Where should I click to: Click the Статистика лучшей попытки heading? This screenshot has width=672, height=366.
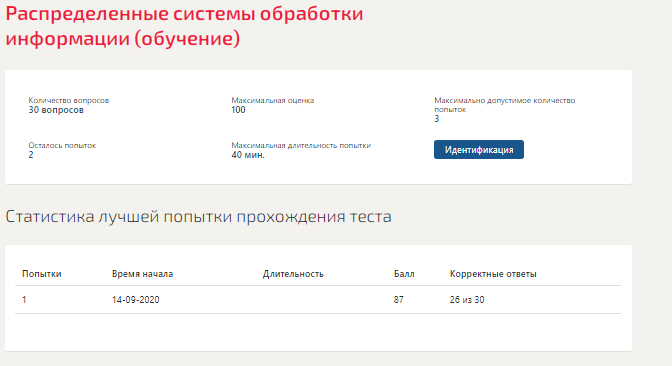pos(198,216)
